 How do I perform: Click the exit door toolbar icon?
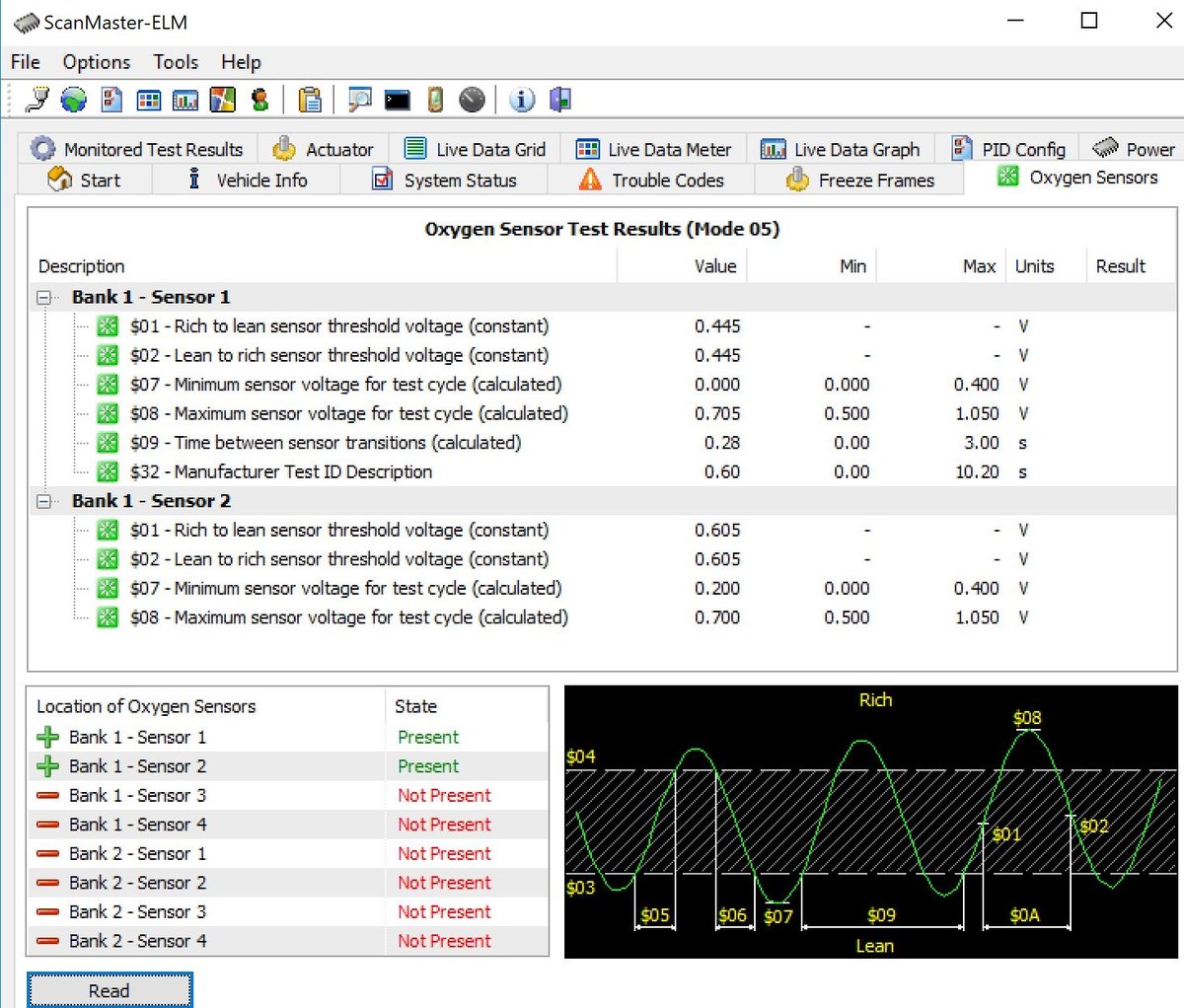560,99
